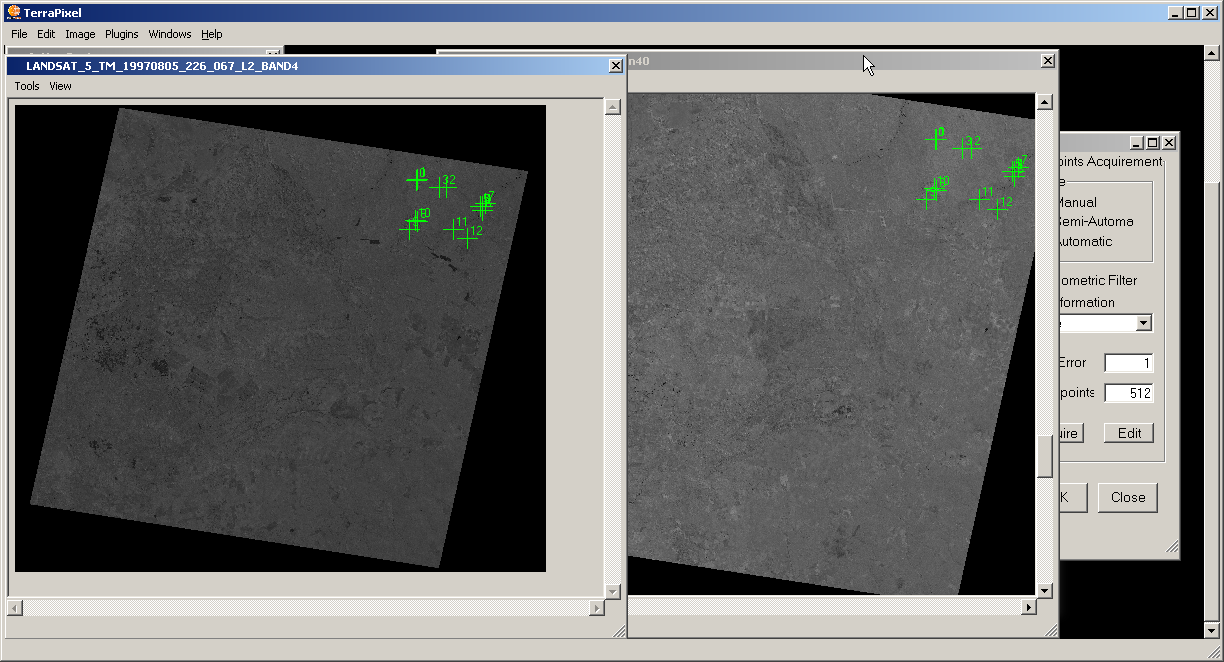The height and width of the screenshot is (662, 1224).
Task: Click the TerraPixel application icon in title bar
Action: point(14,13)
